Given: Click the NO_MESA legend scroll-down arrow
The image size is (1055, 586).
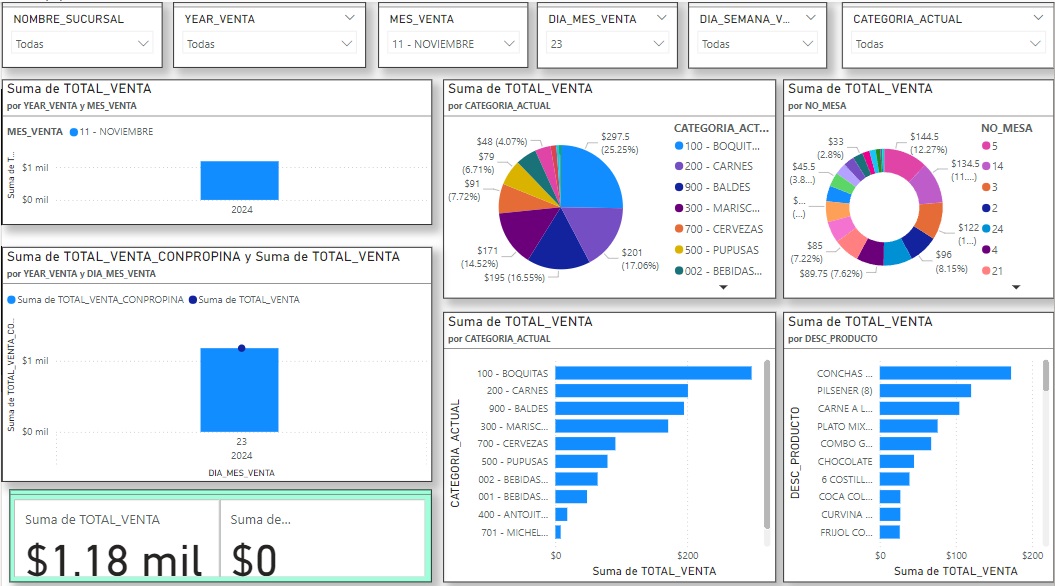Looking at the screenshot, I should [1016, 287].
